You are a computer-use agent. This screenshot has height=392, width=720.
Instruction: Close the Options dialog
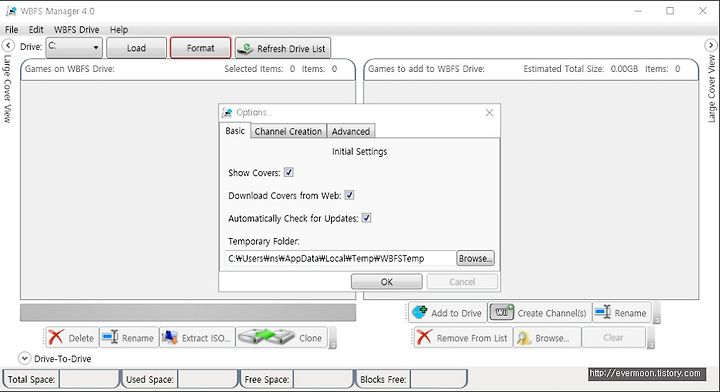tap(489, 113)
